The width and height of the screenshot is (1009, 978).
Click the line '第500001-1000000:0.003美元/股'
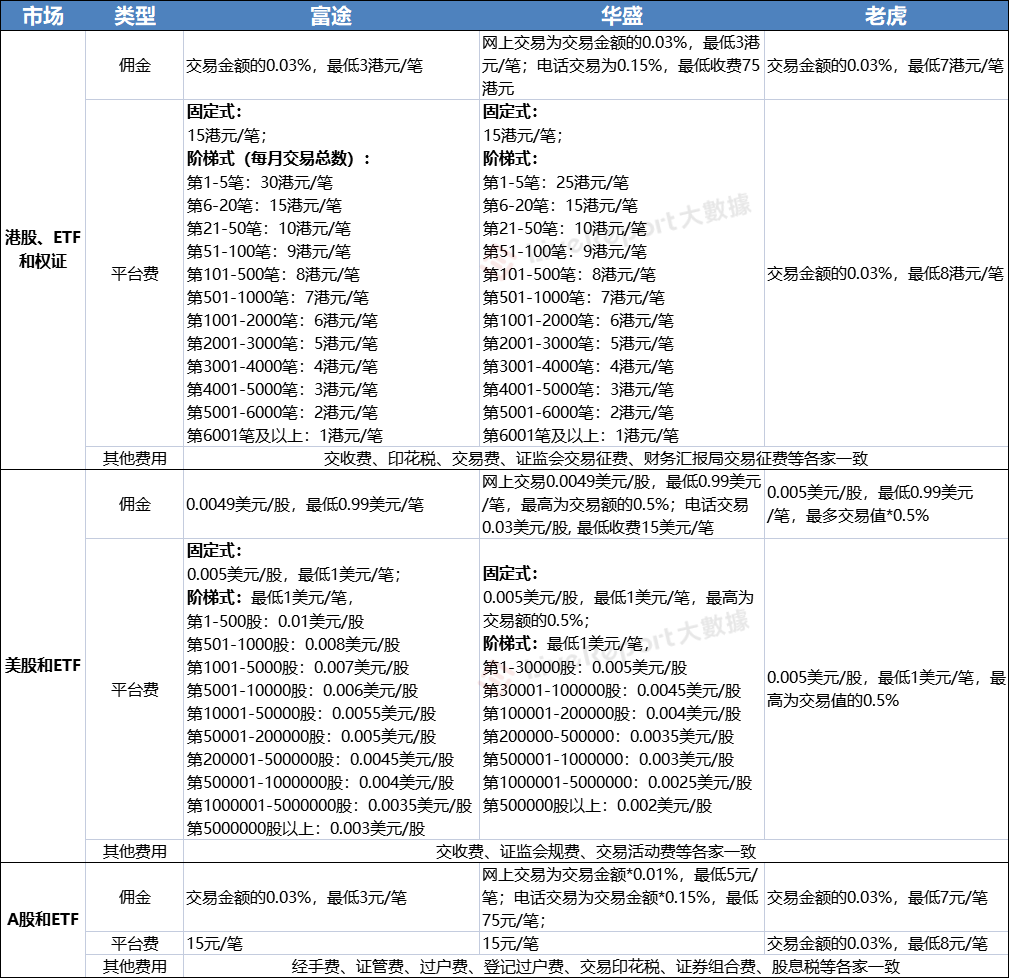[608, 760]
